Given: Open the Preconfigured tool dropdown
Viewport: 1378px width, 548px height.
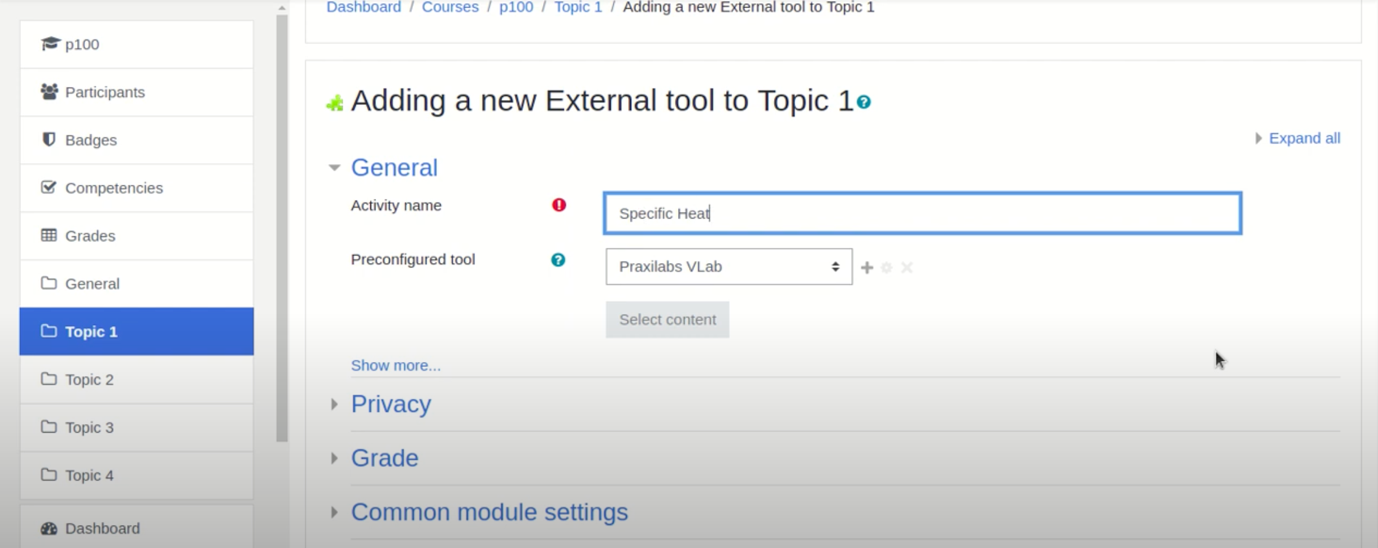Looking at the screenshot, I should click(729, 267).
